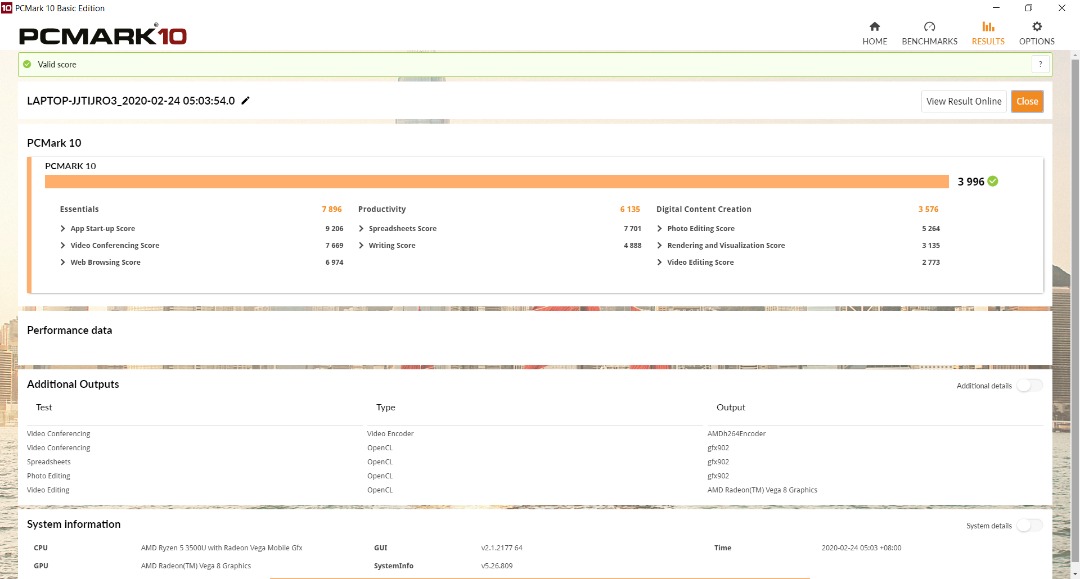This screenshot has height=579, width=1080.
Task: Click gfx902 output in the Photo Editing row
Action: tap(718, 476)
